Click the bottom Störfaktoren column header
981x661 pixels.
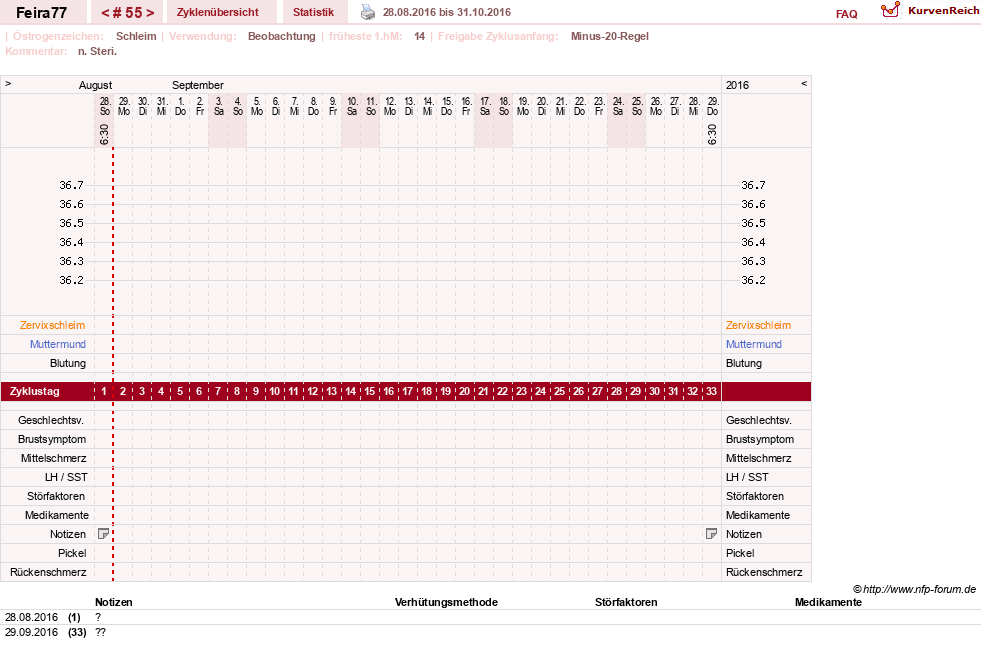tap(626, 602)
